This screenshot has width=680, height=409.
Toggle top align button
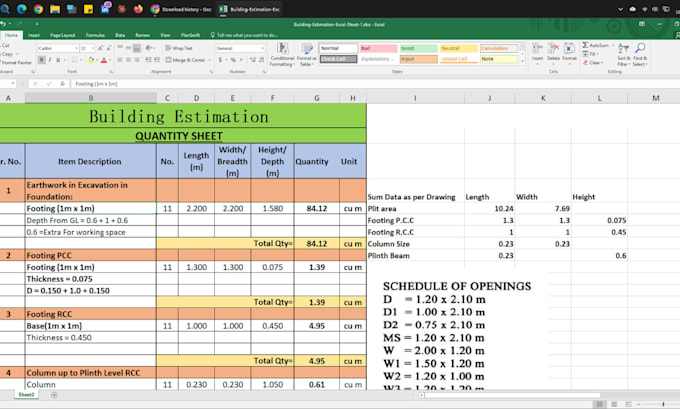(120, 48)
